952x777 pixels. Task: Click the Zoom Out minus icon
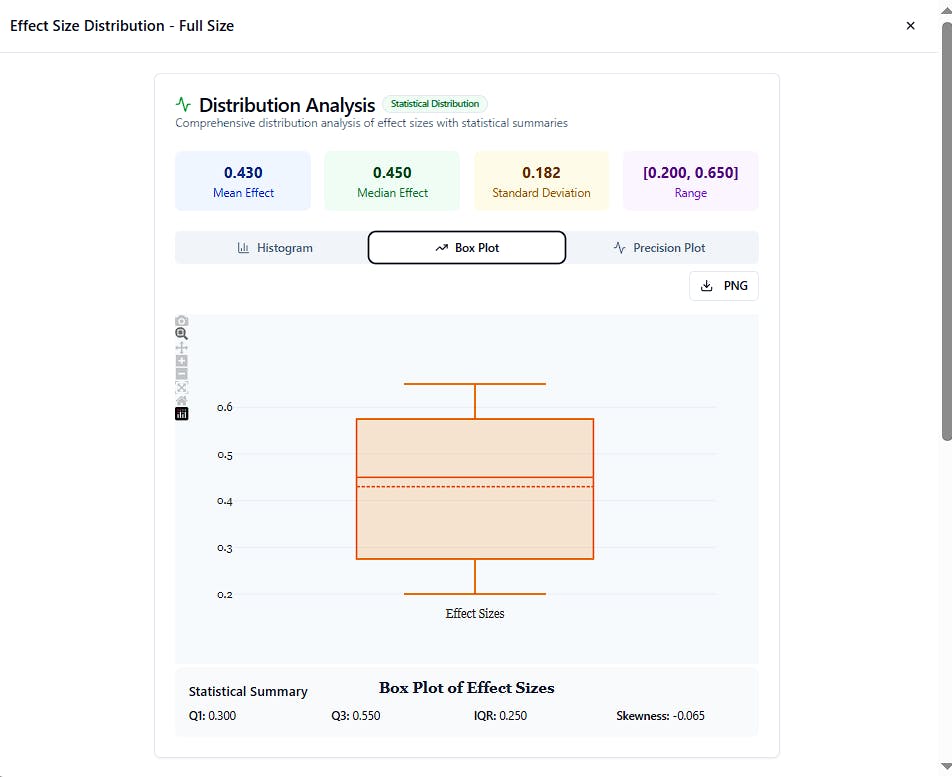point(182,374)
